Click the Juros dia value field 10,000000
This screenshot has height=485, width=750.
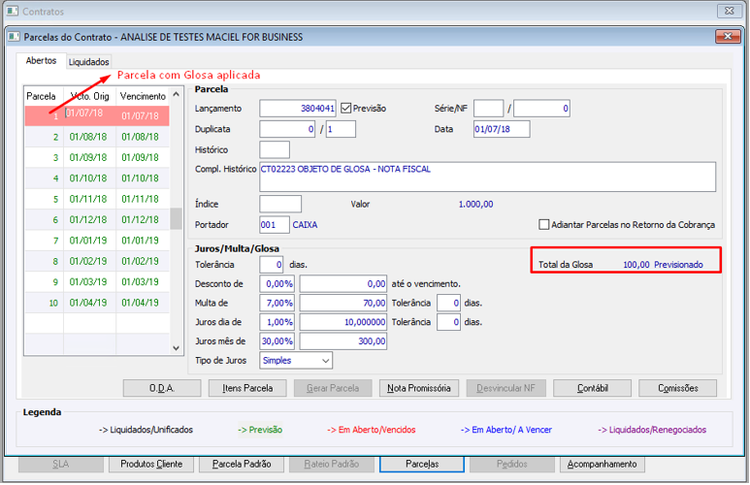pyautogui.click(x=343, y=322)
